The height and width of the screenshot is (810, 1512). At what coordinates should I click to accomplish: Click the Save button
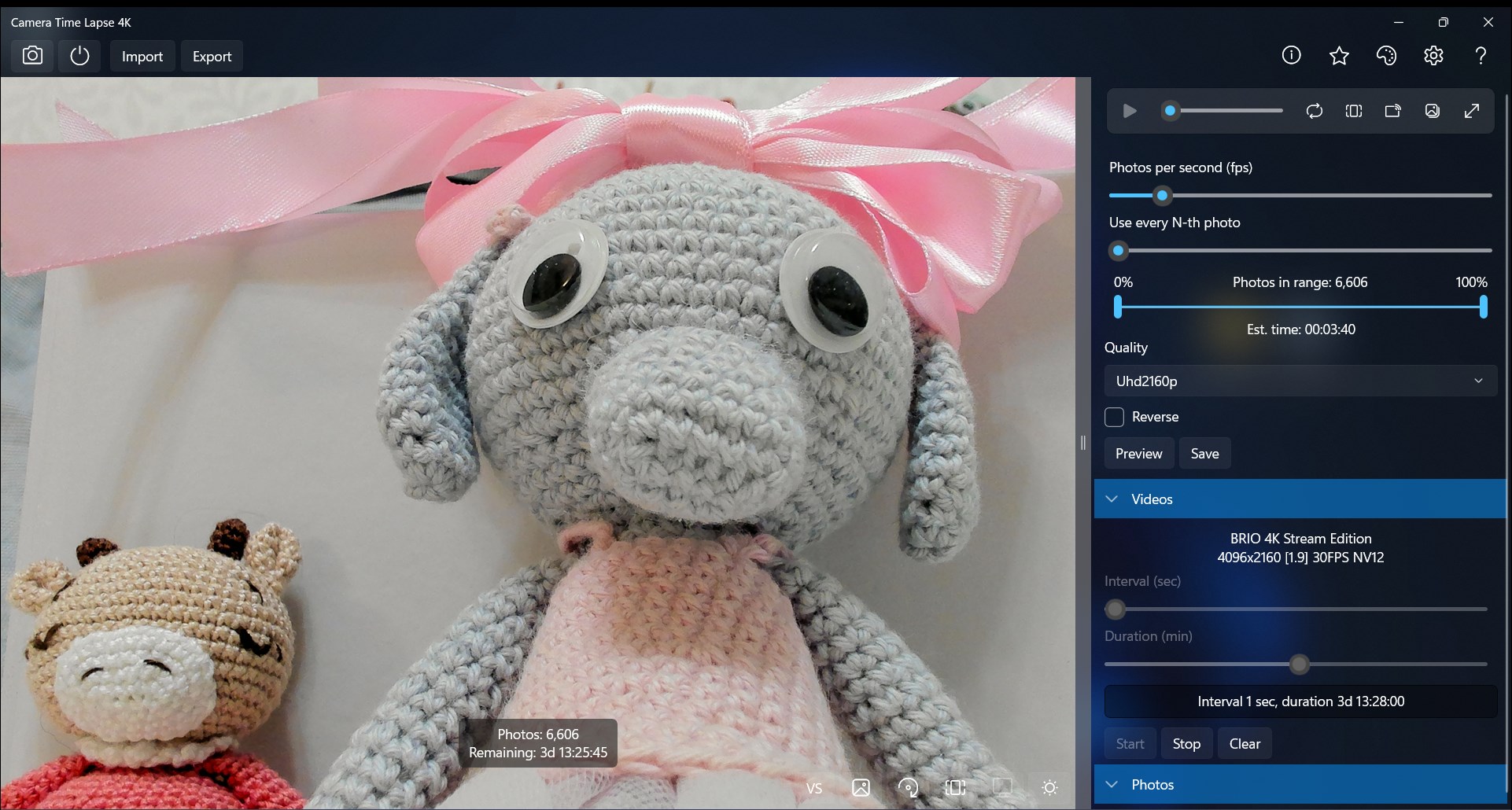tap(1204, 453)
